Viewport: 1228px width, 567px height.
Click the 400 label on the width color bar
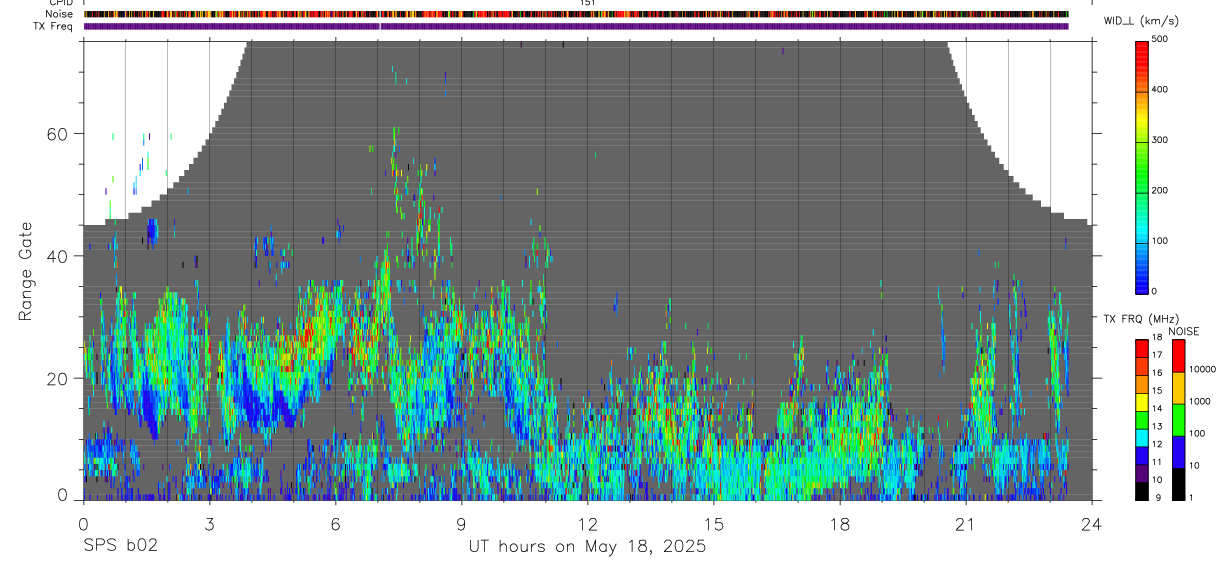(x=1160, y=90)
